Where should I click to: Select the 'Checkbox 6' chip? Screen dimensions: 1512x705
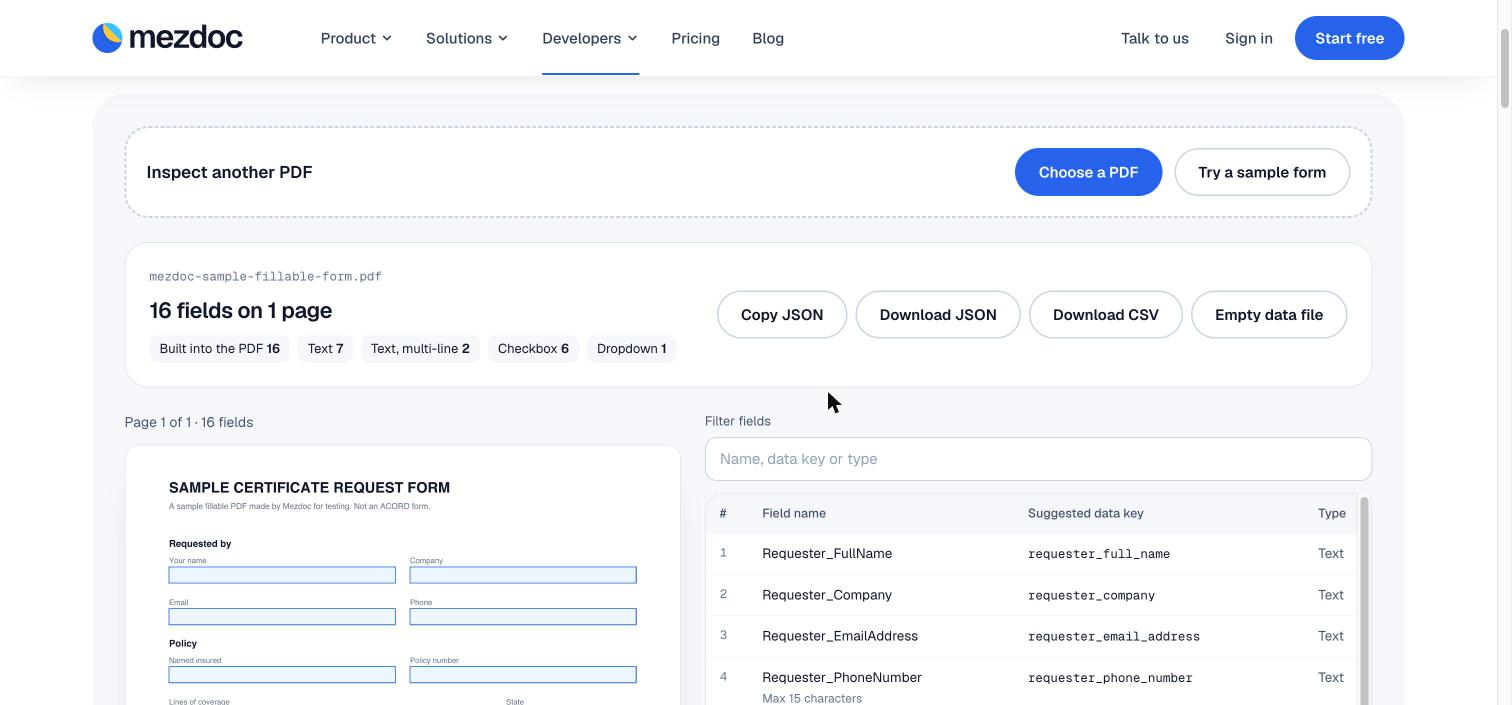pyautogui.click(x=533, y=349)
